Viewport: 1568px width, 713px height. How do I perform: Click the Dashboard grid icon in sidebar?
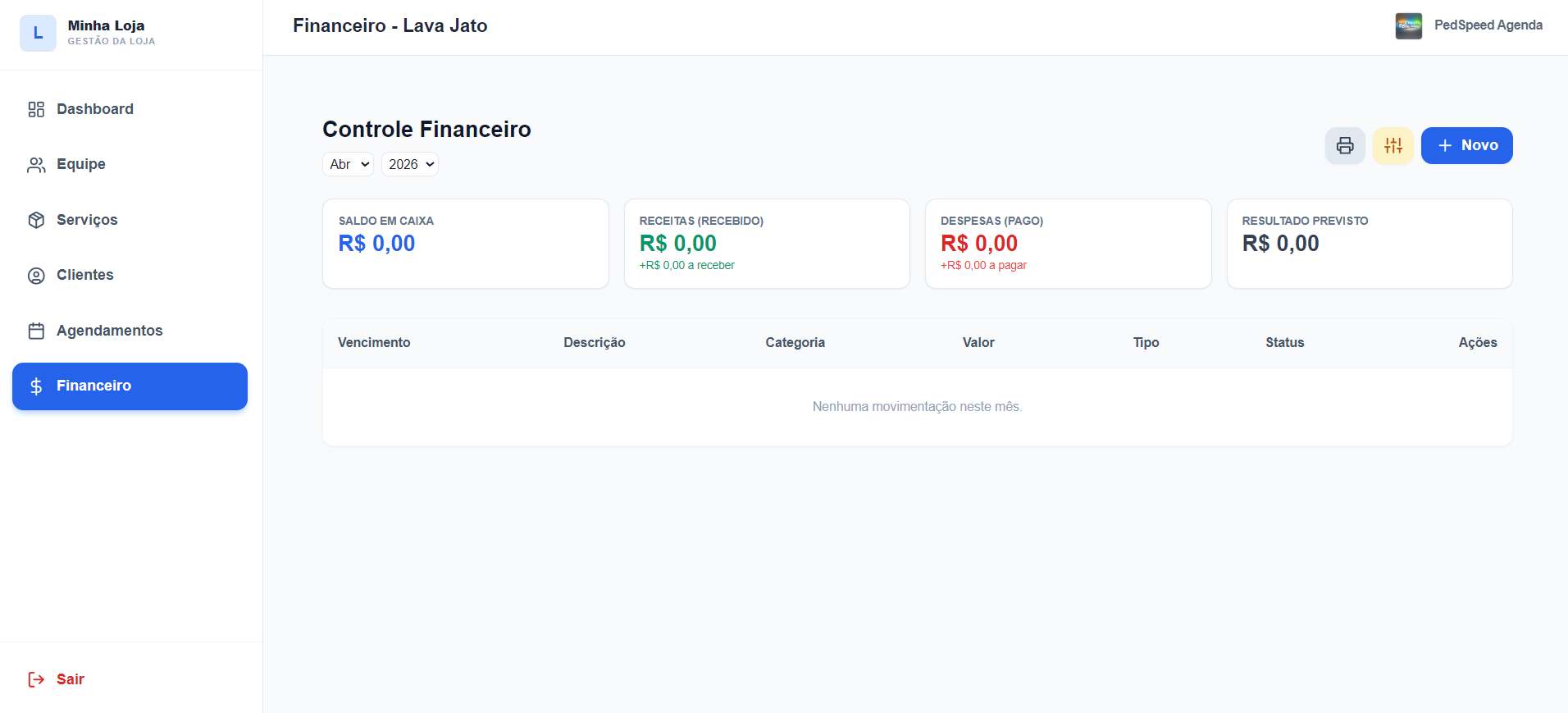tap(36, 109)
